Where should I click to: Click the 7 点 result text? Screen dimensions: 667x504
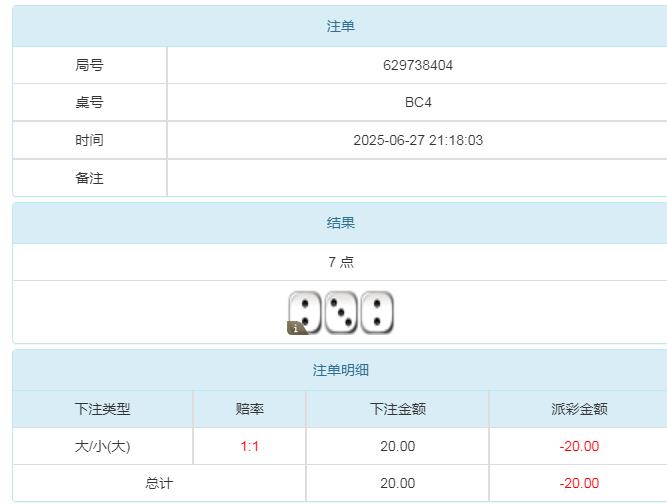[x=340, y=262]
